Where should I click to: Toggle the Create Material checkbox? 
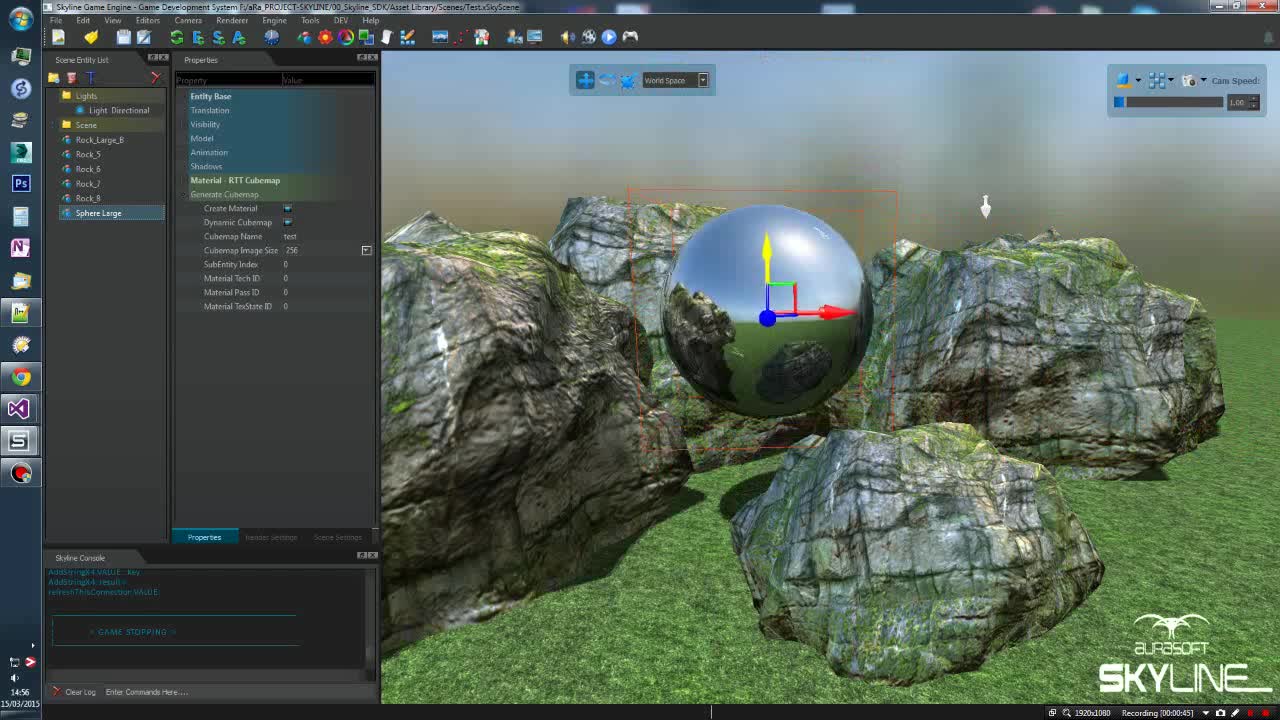(288, 208)
